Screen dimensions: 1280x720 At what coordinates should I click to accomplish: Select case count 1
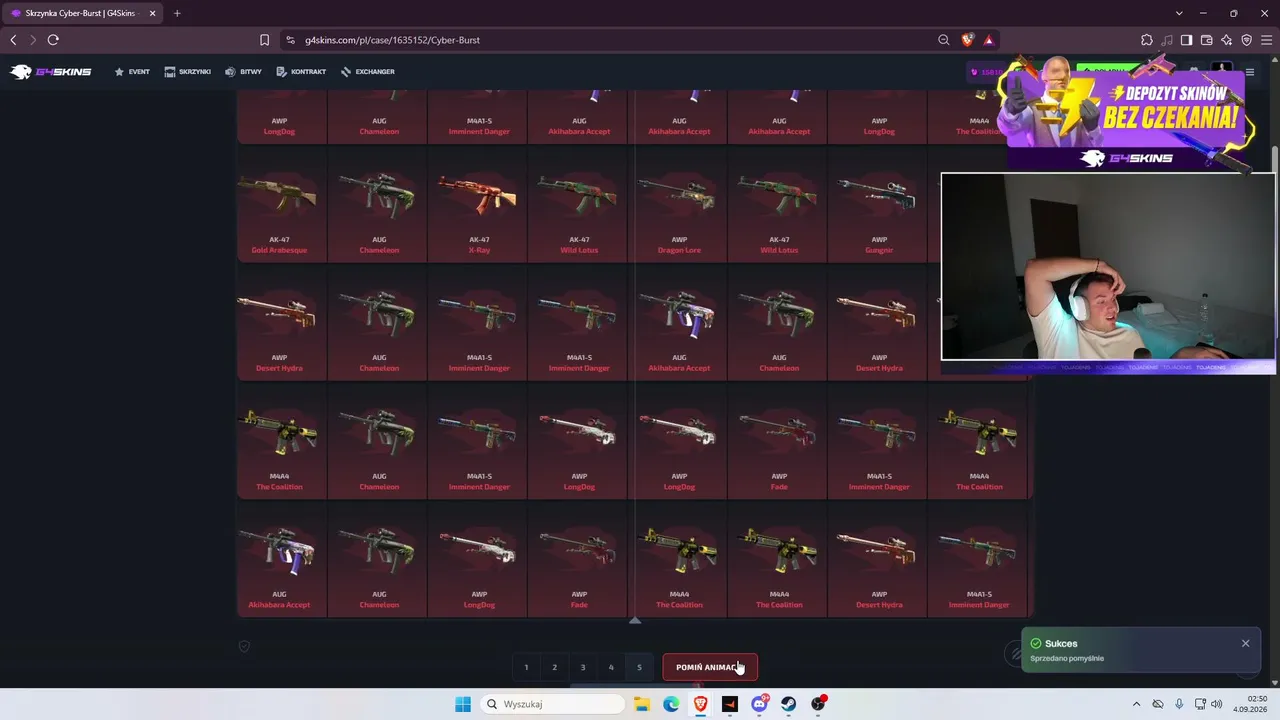(x=526, y=667)
